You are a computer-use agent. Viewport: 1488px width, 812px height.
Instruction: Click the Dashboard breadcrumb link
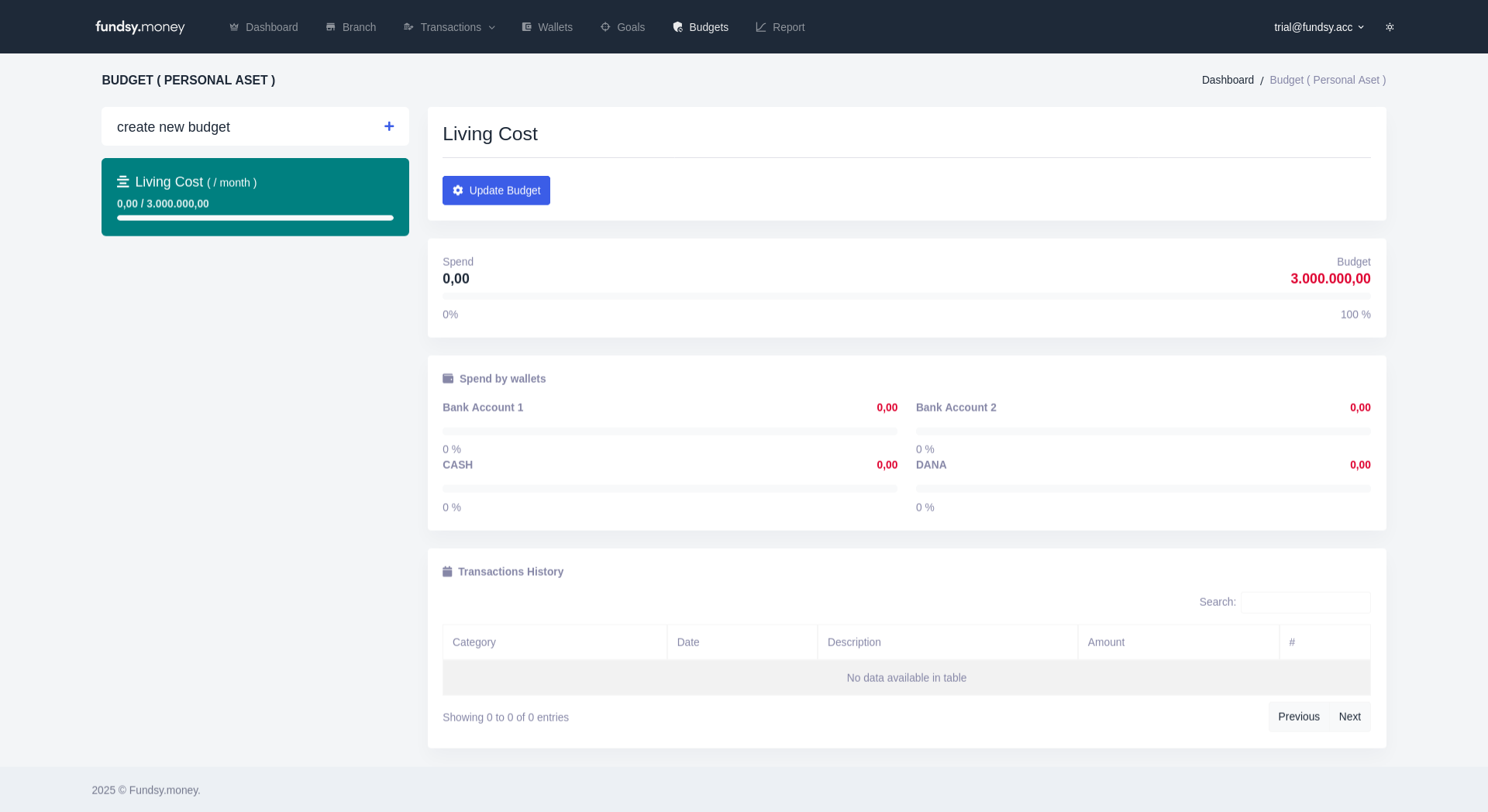(1228, 80)
